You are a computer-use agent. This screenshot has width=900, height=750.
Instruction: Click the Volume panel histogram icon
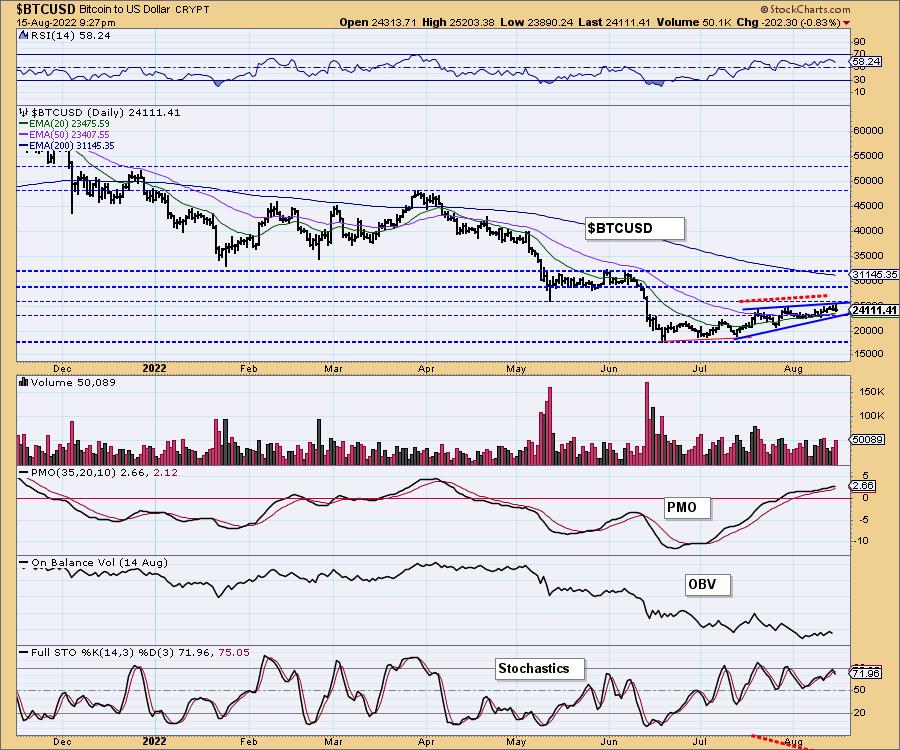coord(24,382)
